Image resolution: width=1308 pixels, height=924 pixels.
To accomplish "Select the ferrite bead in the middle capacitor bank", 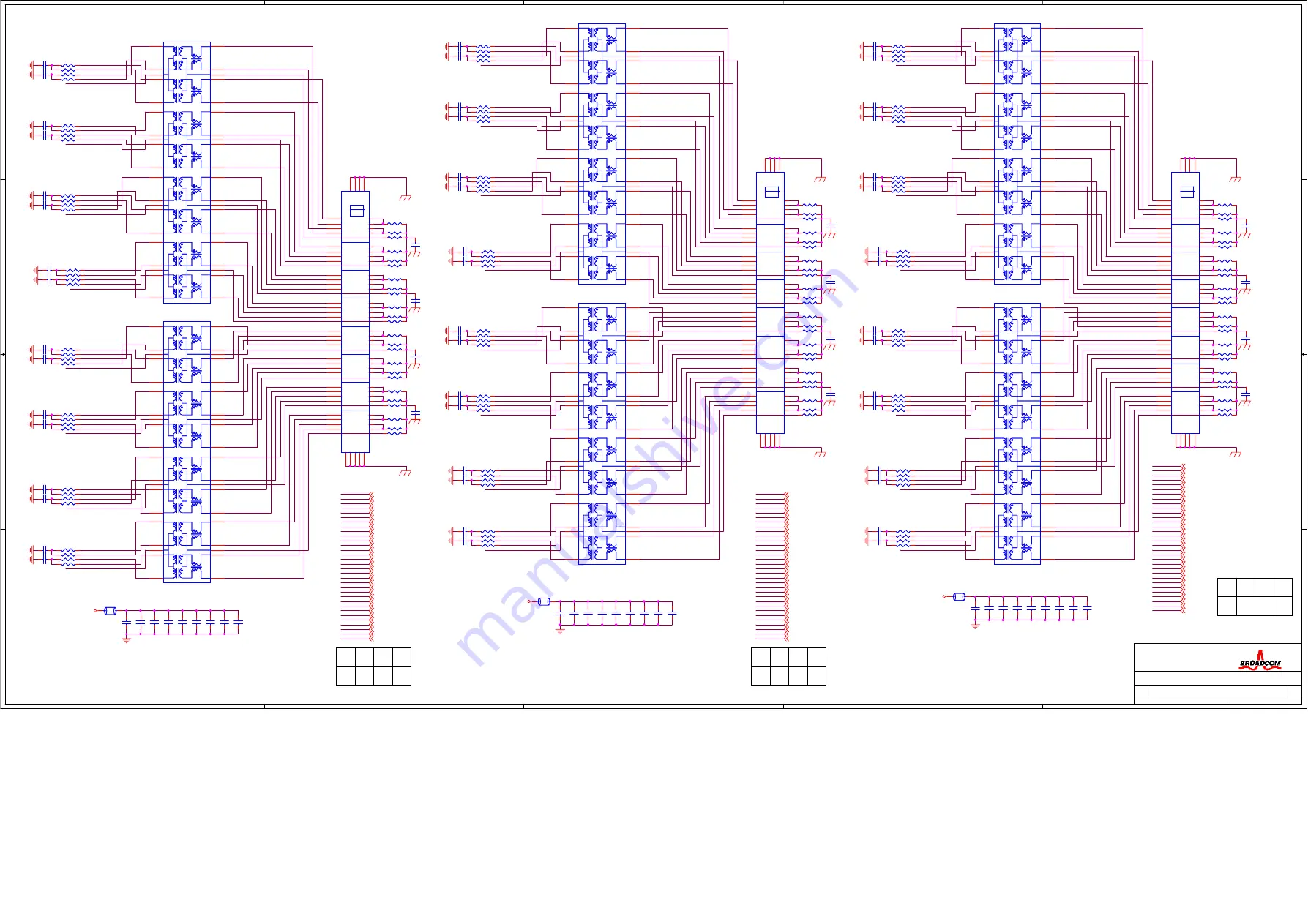I will click(544, 601).
